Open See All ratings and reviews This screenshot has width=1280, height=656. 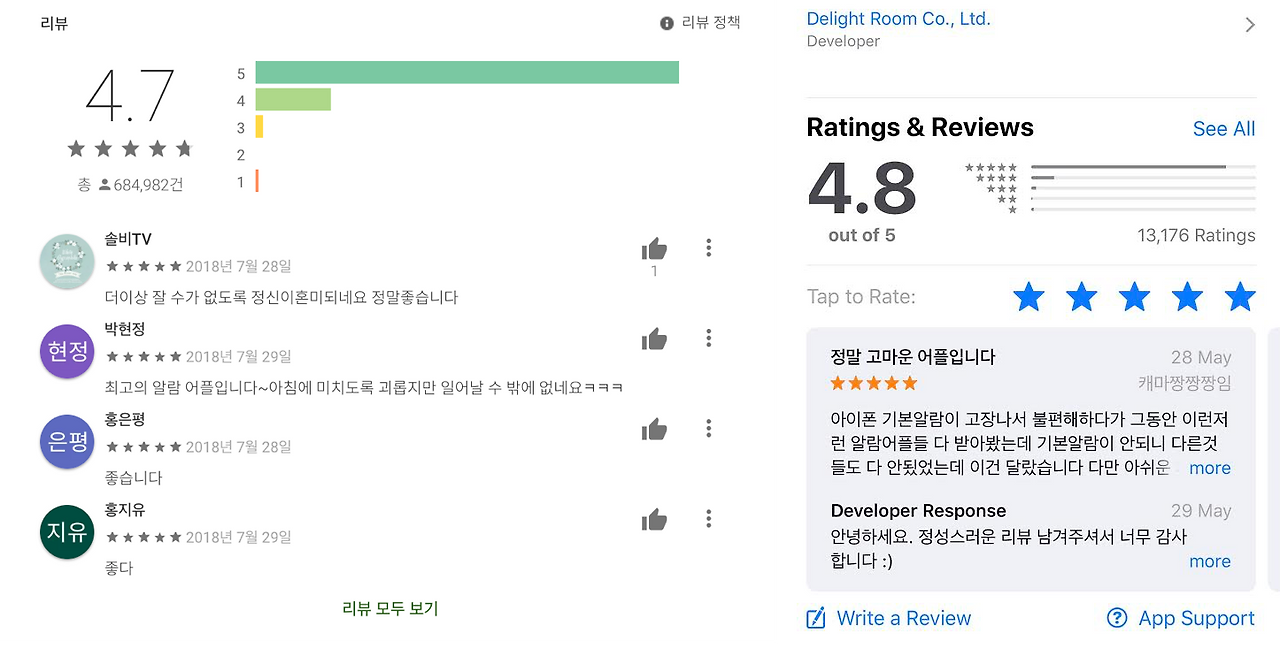(1224, 129)
